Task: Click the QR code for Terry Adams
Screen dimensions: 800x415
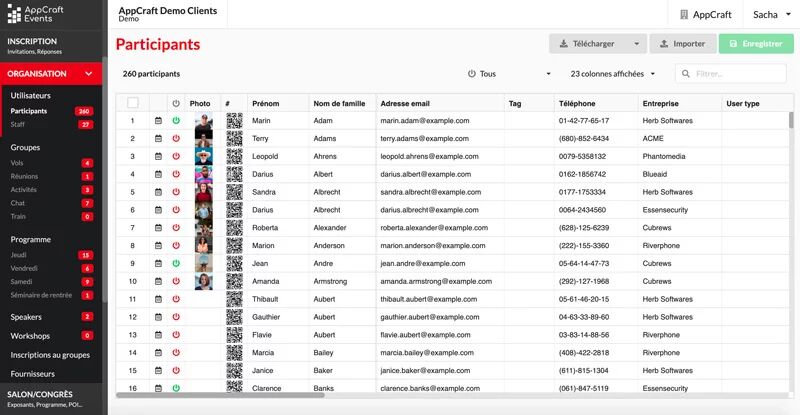Action: tap(234, 139)
